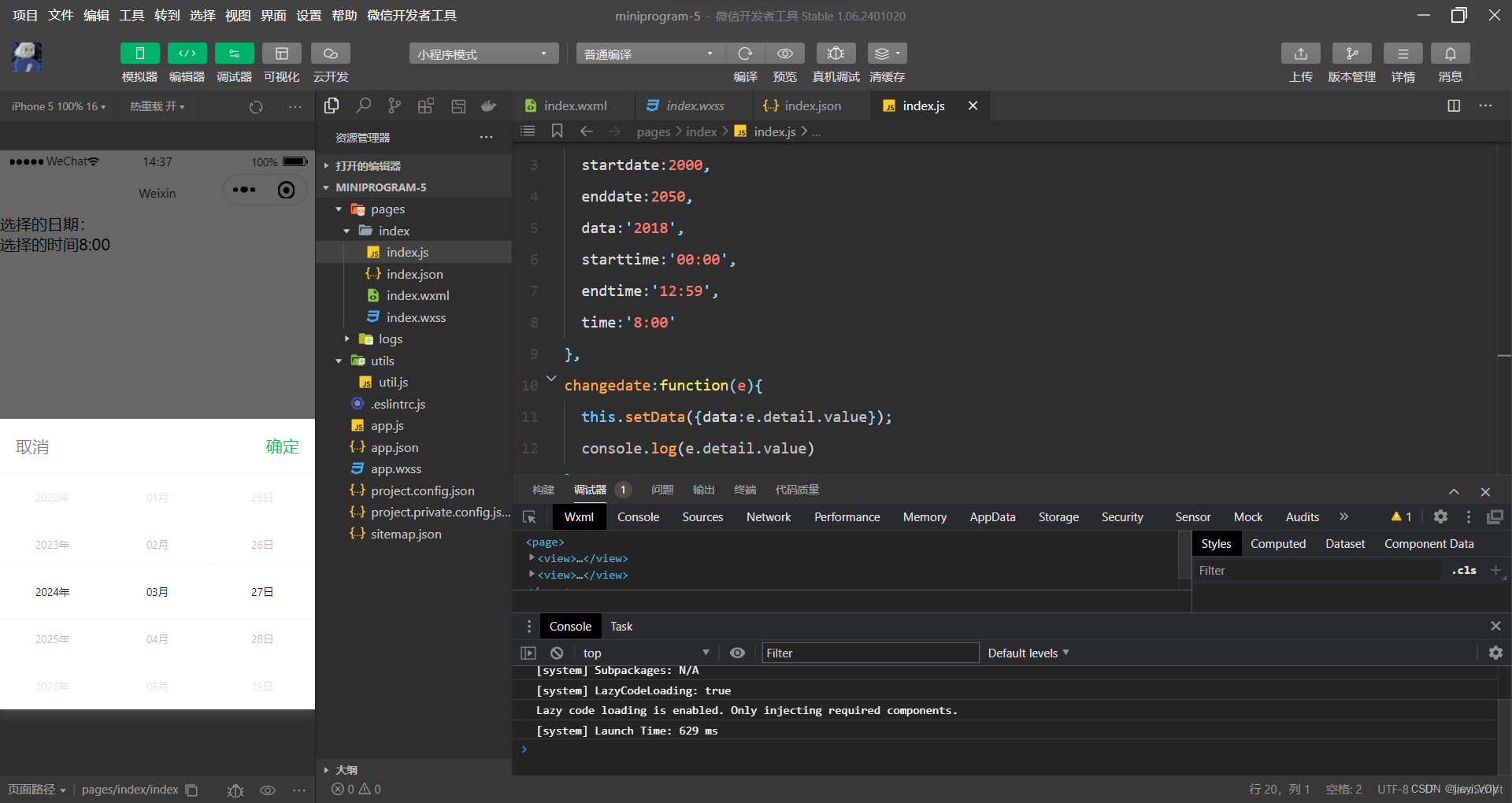Open the AppData devtools tab
Image resolution: width=1512 pixels, height=803 pixels.
pyautogui.click(x=992, y=516)
